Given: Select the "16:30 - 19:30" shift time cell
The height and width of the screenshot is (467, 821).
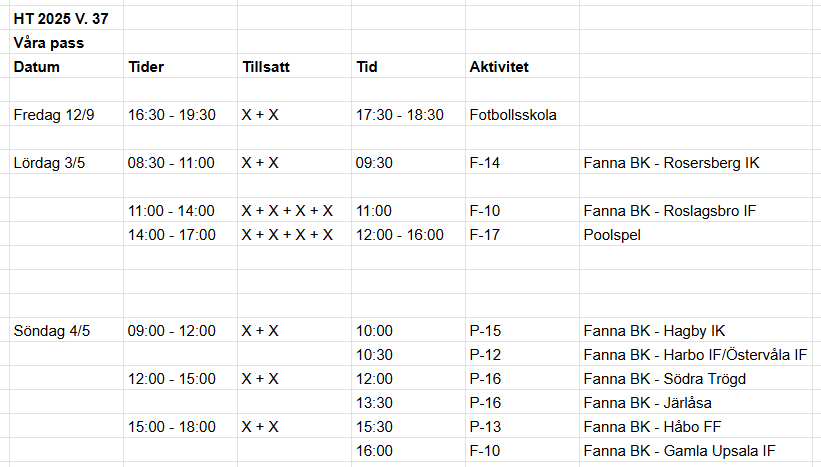Looking at the screenshot, I should click(172, 115).
